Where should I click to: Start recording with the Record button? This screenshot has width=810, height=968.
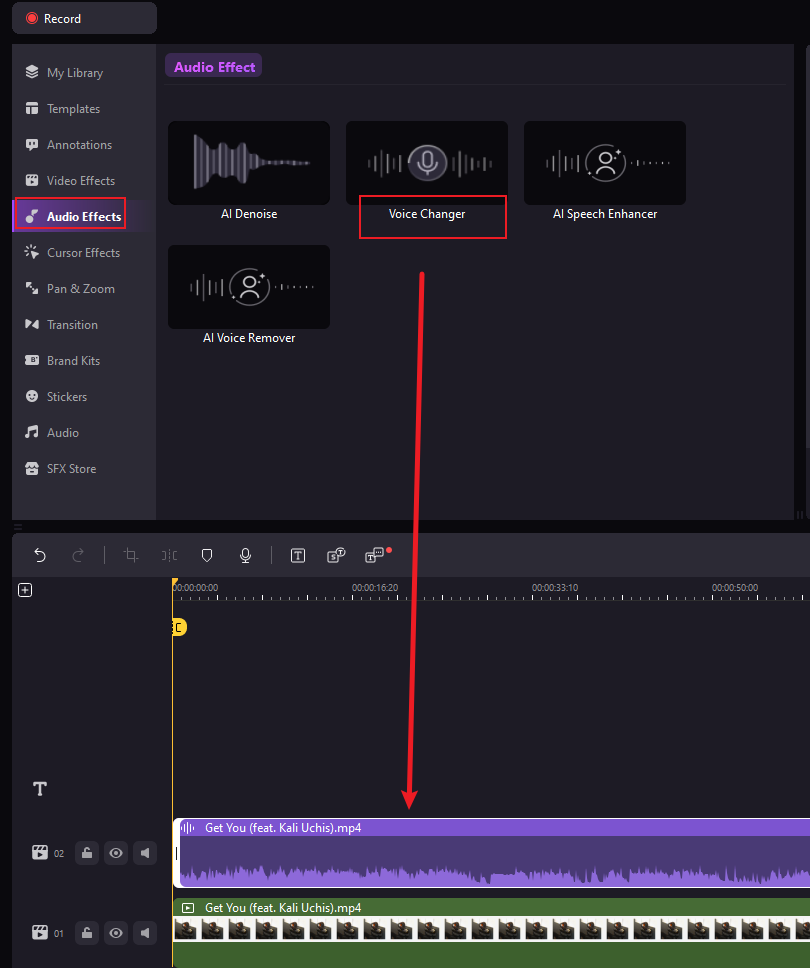[84, 19]
